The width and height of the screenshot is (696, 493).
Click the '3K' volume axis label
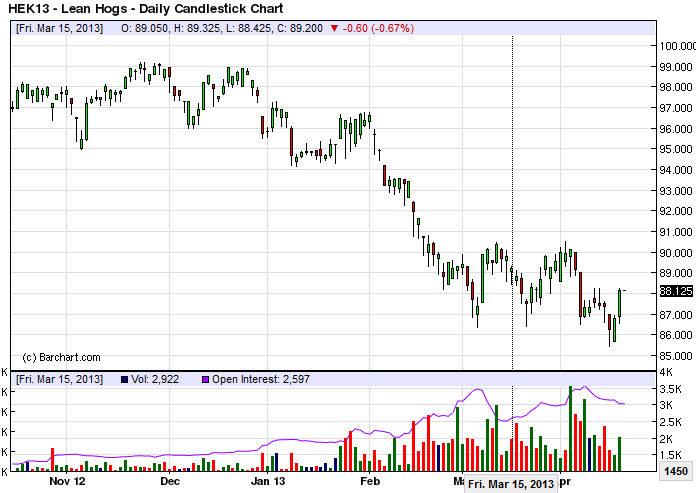point(667,405)
